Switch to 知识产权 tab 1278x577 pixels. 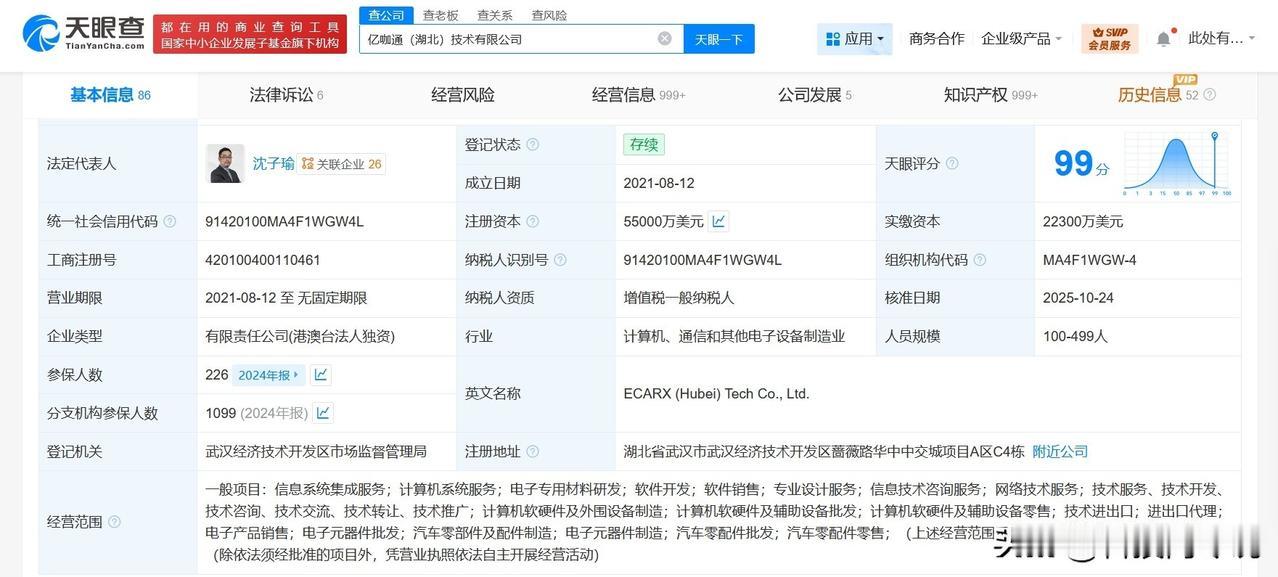point(991,95)
